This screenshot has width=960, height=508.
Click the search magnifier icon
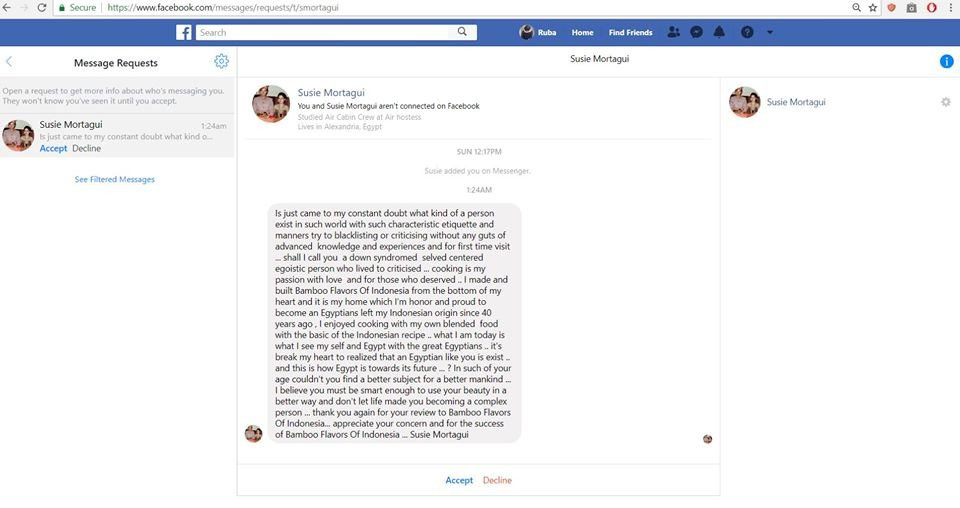click(x=462, y=32)
